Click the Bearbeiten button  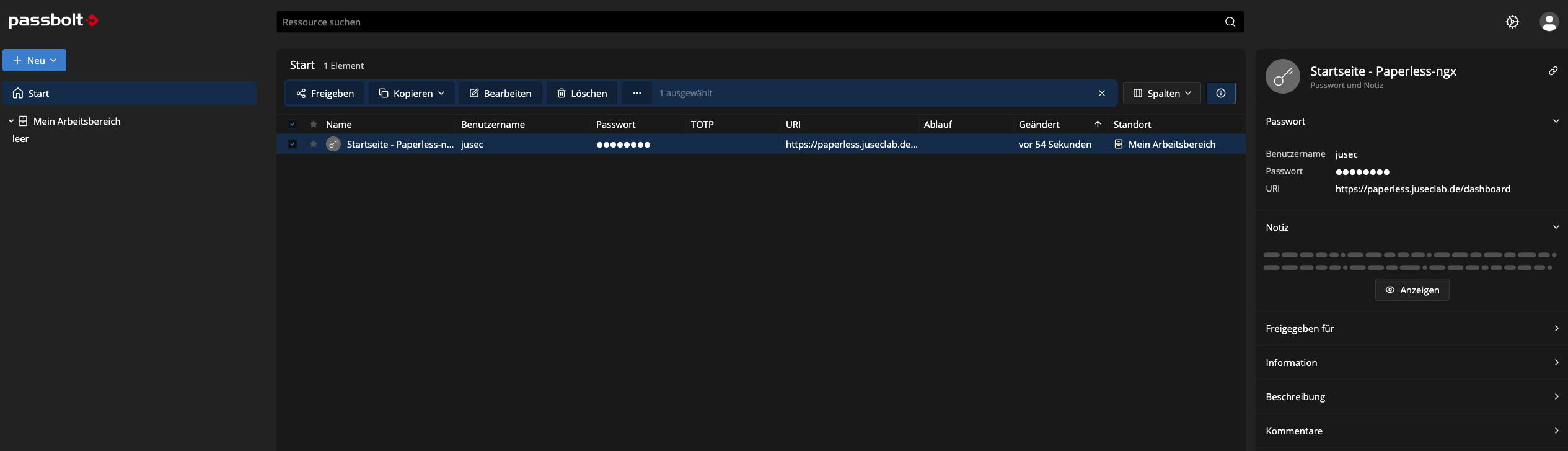click(x=500, y=93)
